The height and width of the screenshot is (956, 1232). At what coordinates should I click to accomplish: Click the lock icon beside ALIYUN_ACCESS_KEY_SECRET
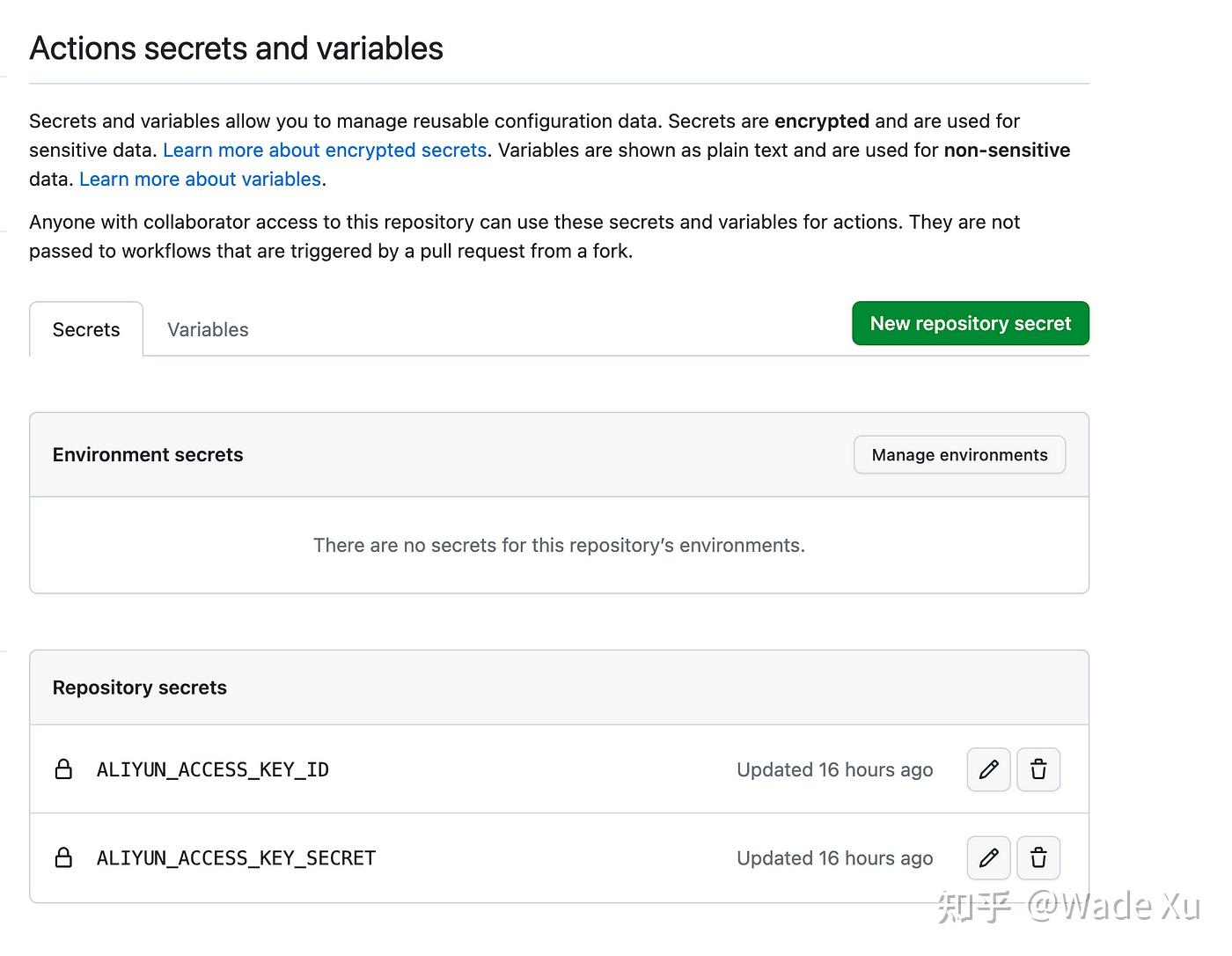pos(63,858)
